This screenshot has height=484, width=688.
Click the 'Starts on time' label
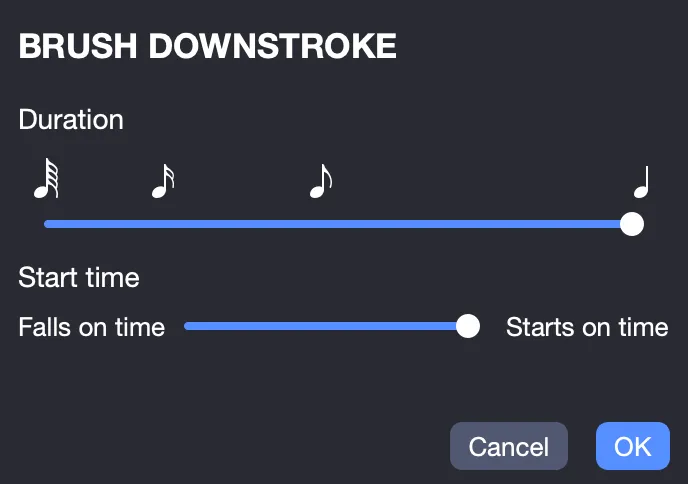pos(587,327)
